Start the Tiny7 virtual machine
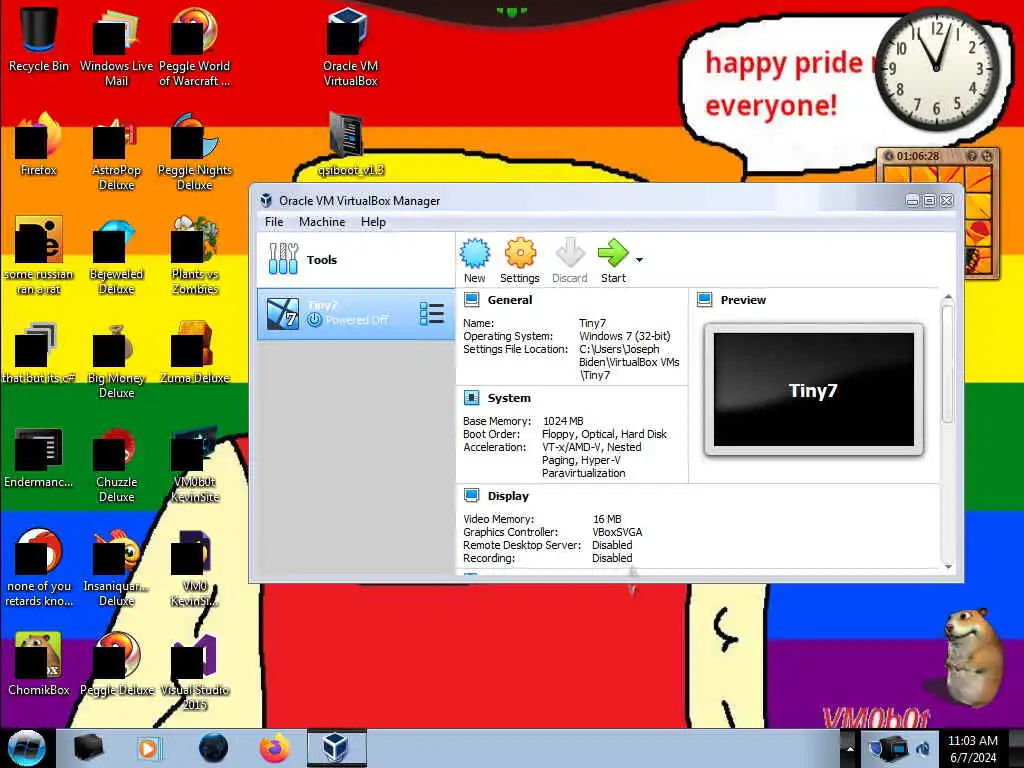The image size is (1024, 768). click(x=613, y=261)
